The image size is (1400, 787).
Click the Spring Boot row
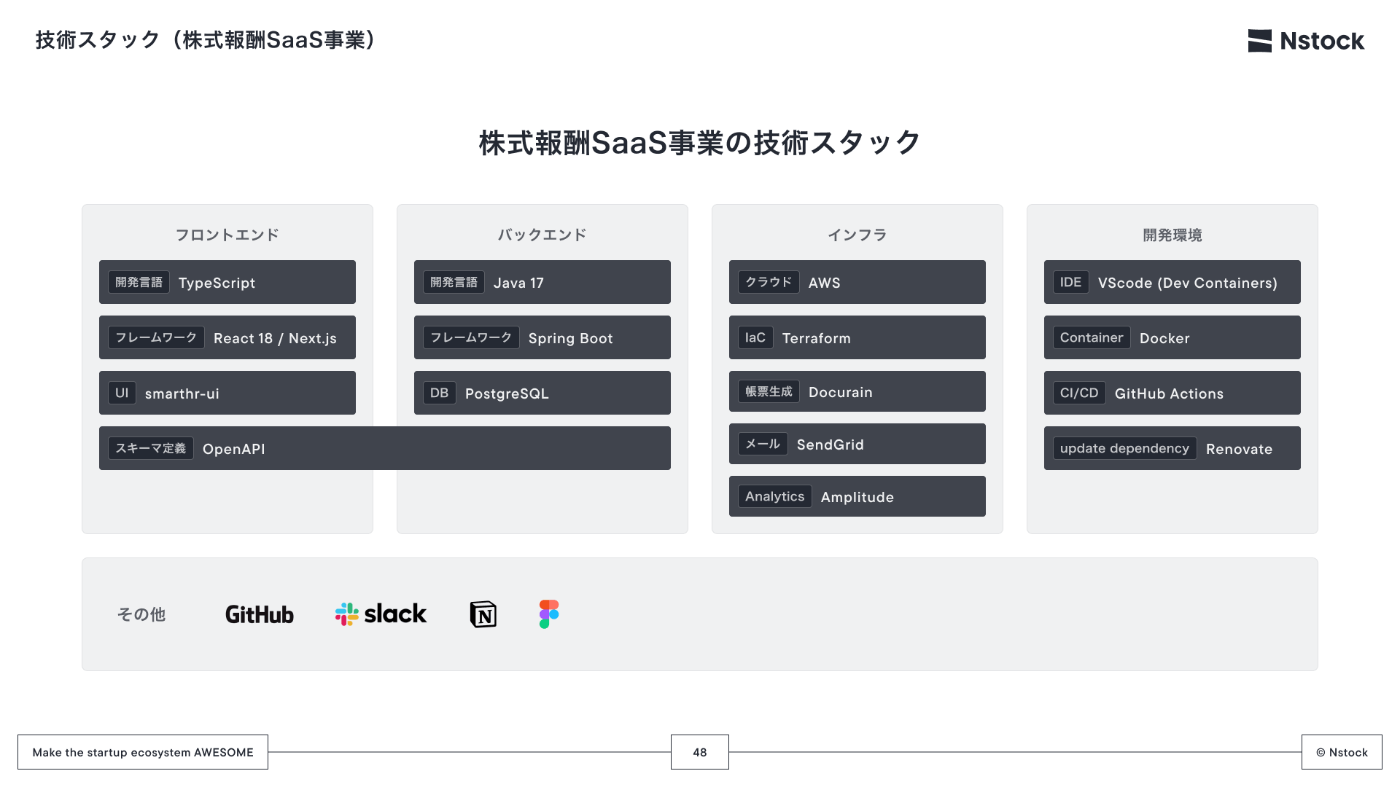tap(542, 338)
